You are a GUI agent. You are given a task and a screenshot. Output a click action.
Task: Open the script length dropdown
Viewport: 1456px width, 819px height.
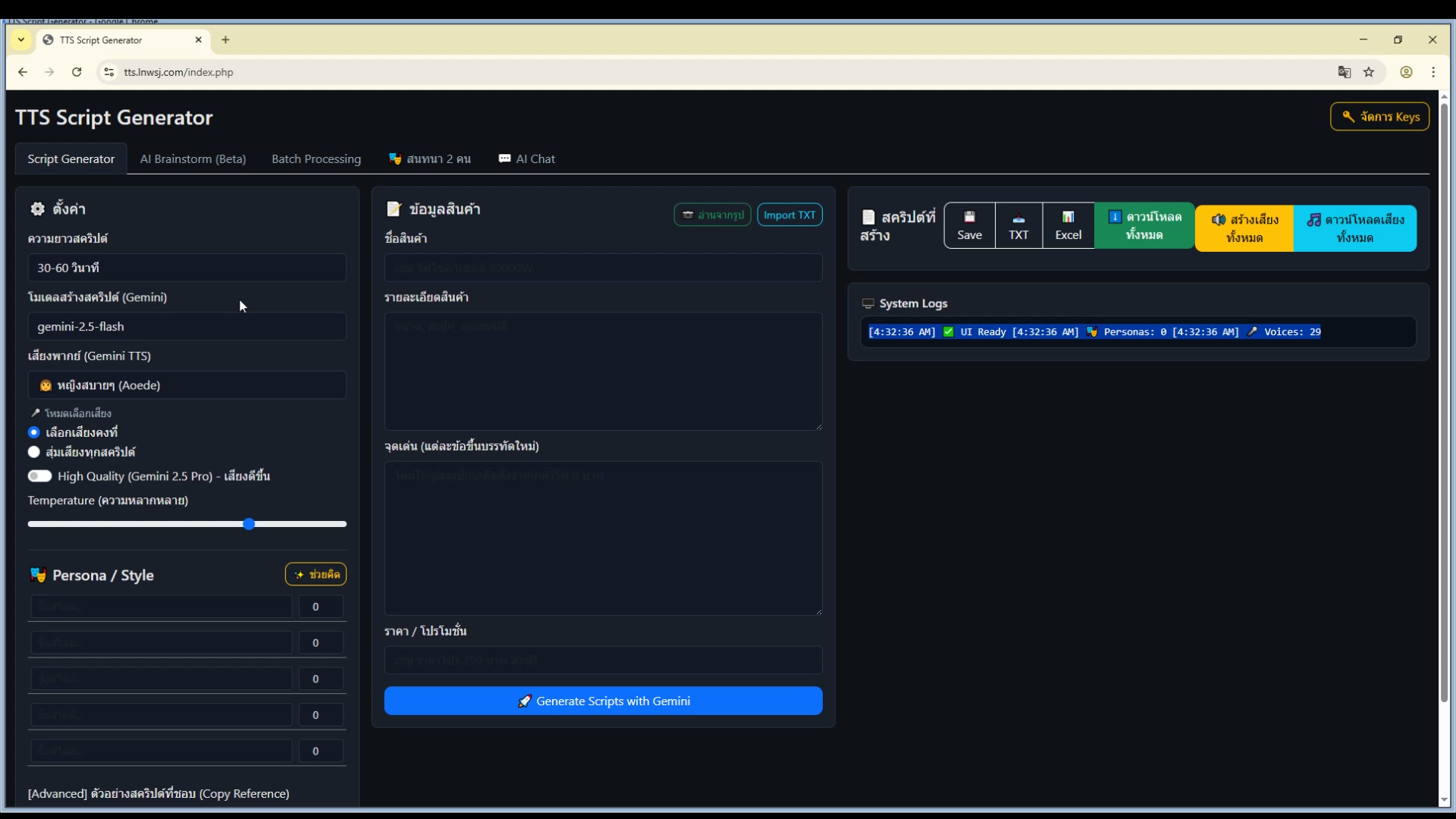coord(187,267)
